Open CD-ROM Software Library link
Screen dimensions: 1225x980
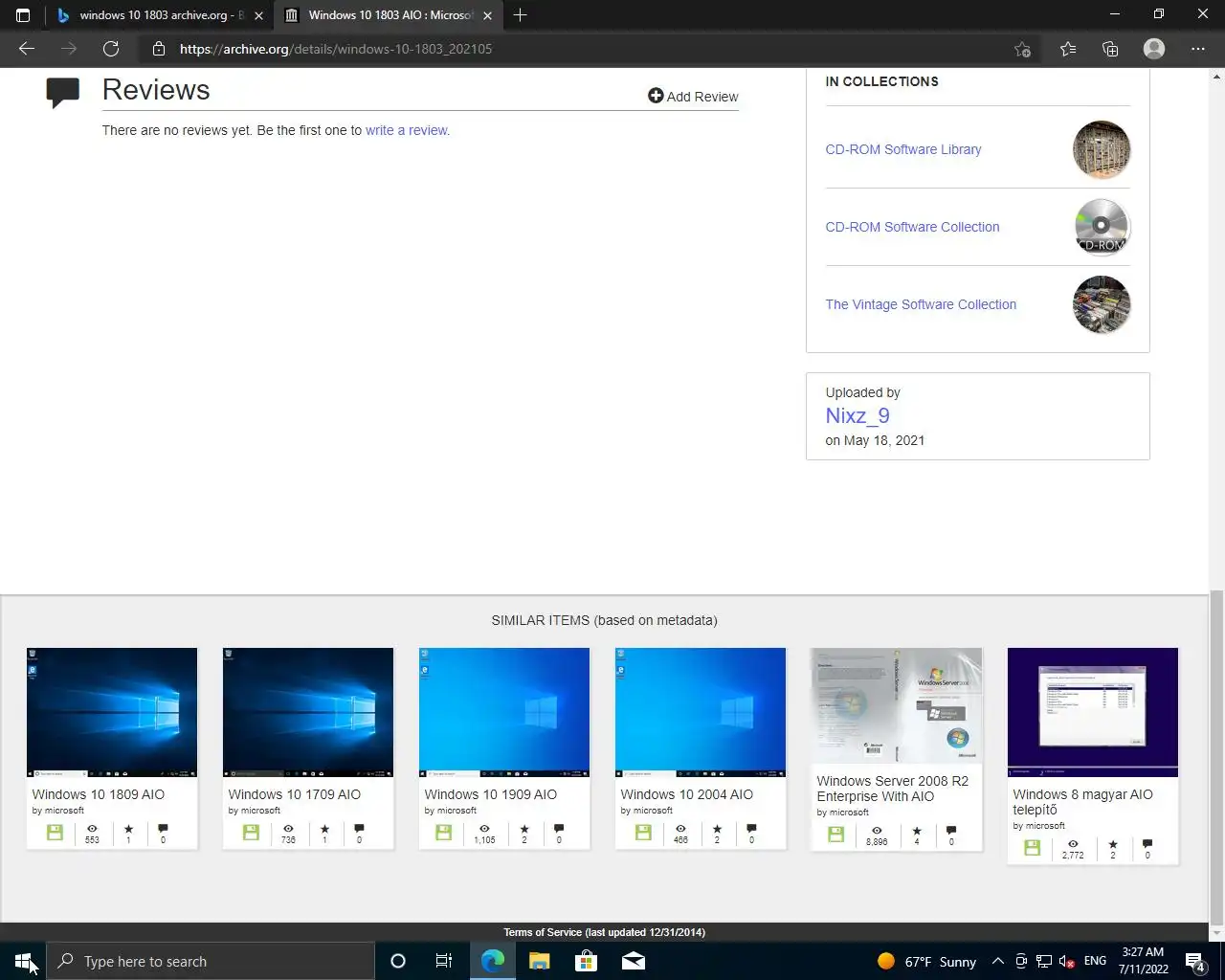(x=903, y=149)
